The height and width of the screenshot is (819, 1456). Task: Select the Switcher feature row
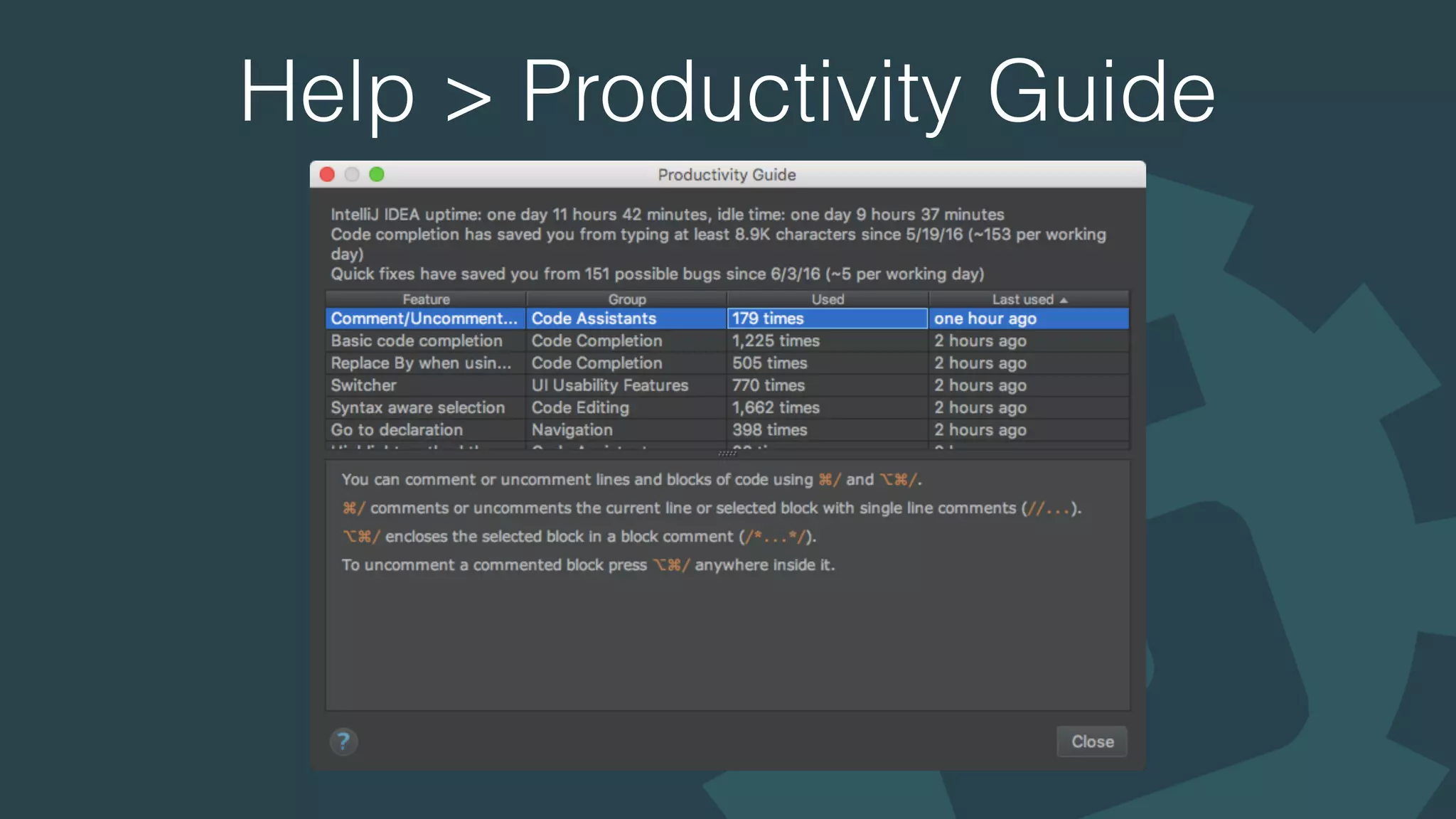727,385
